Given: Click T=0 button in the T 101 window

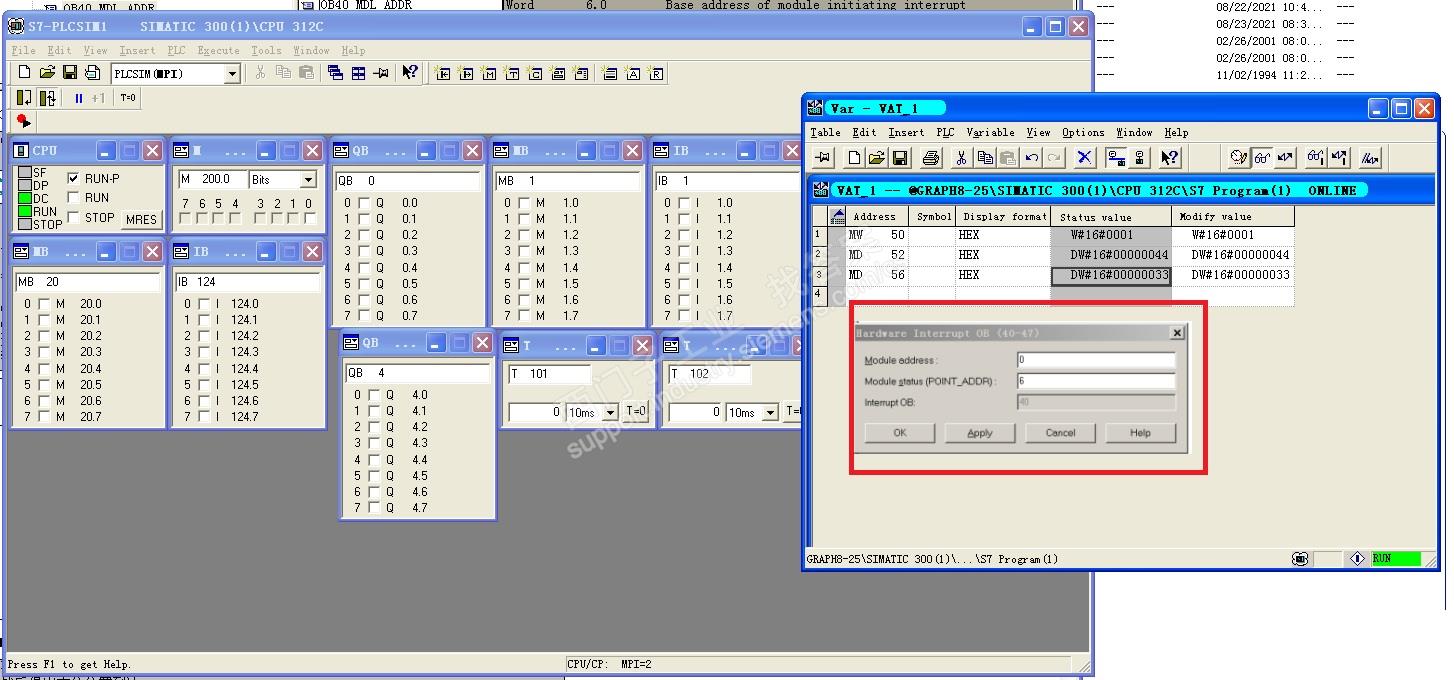Looking at the screenshot, I should (x=637, y=411).
